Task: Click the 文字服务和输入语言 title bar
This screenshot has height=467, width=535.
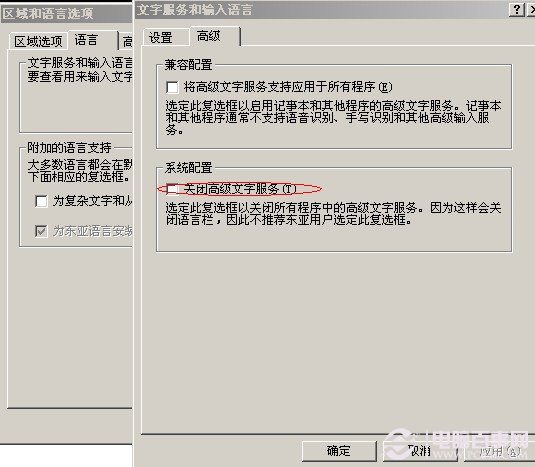Action: click(321, 10)
